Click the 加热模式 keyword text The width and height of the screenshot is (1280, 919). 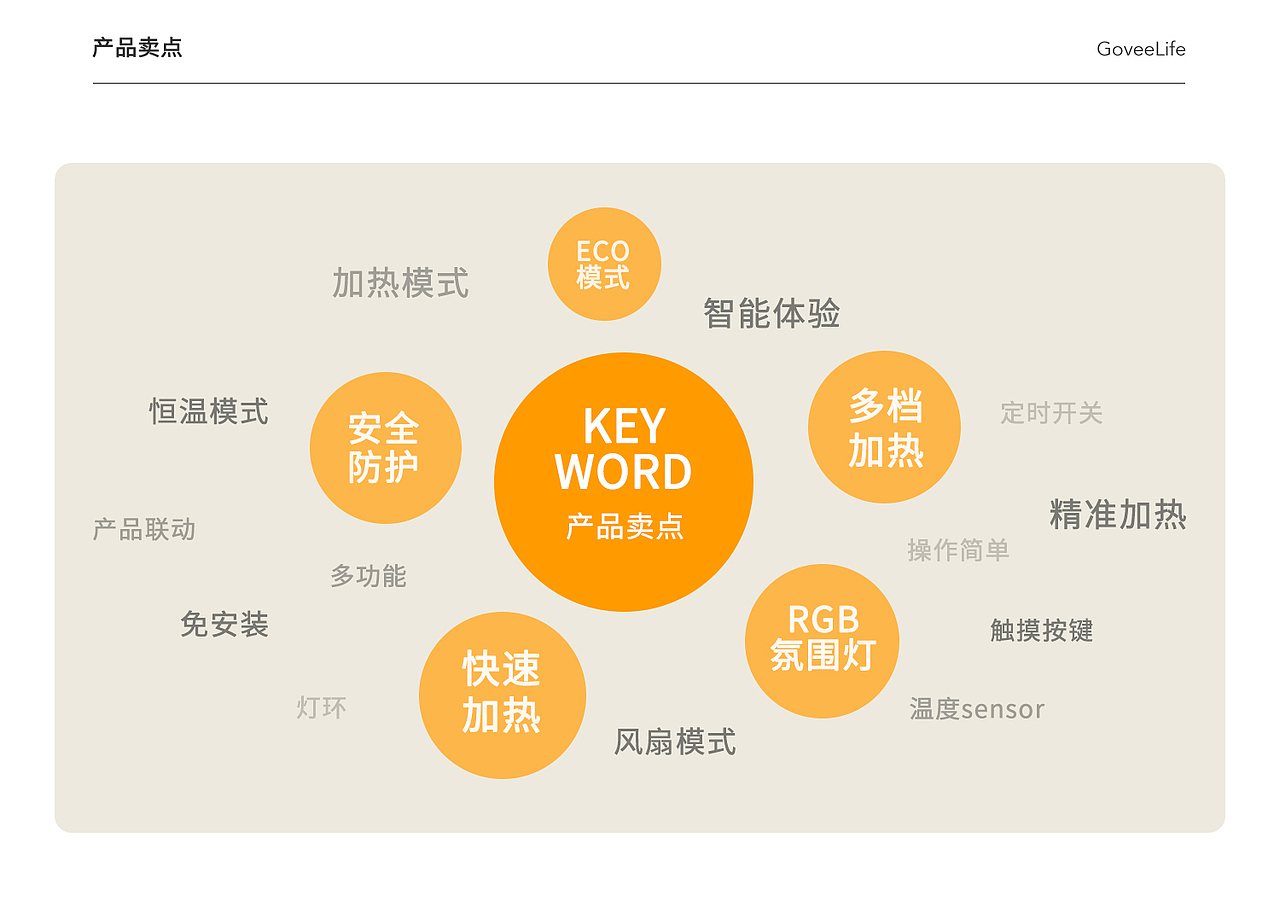400,283
